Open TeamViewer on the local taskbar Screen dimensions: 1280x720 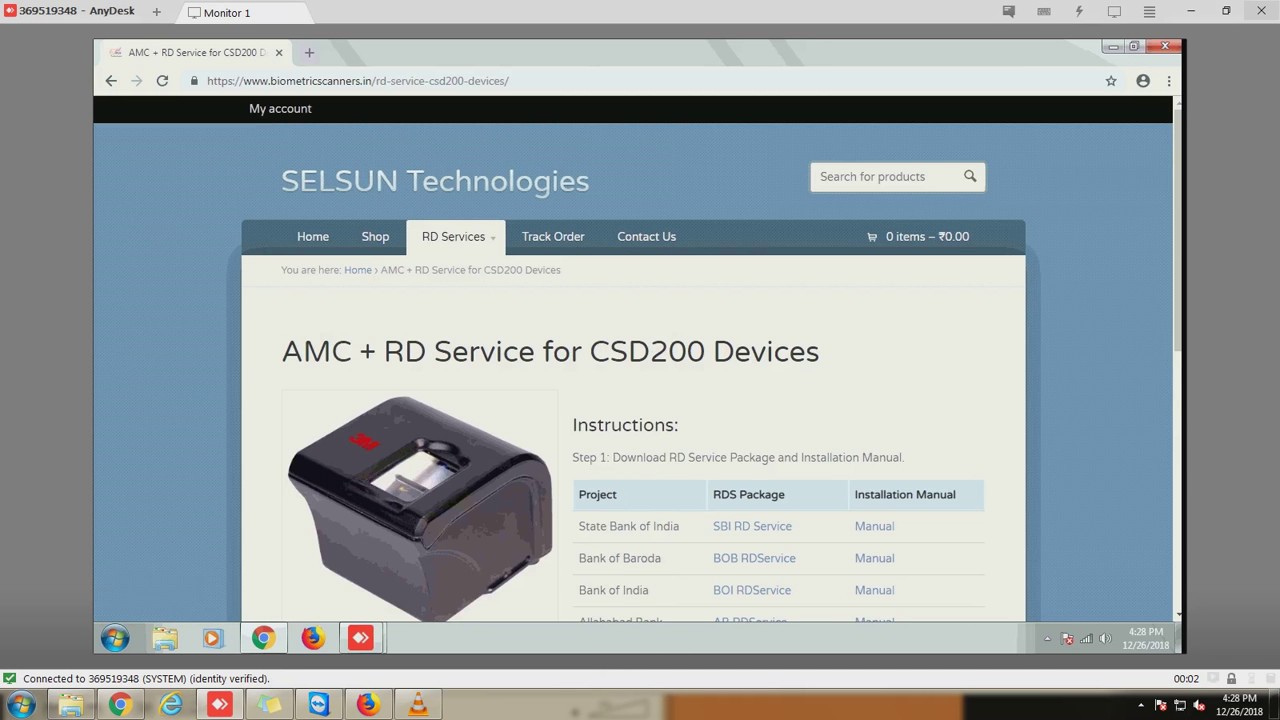(x=319, y=705)
